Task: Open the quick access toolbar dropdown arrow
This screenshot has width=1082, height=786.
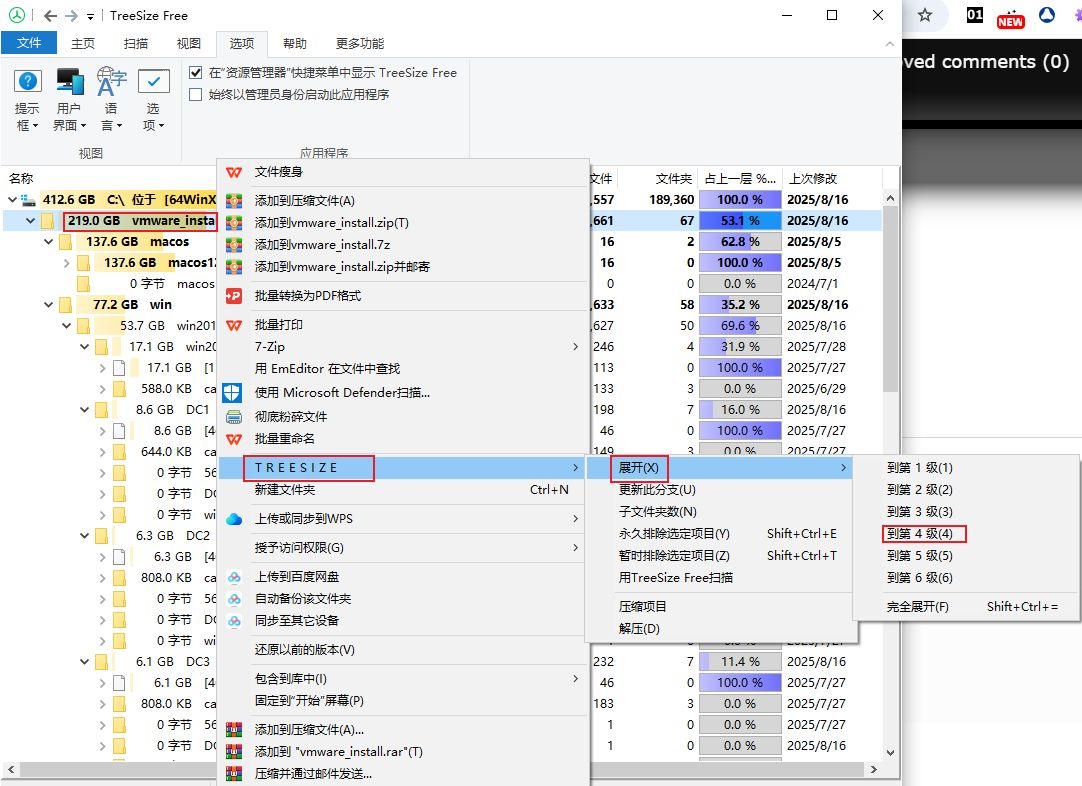Action: (90, 16)
